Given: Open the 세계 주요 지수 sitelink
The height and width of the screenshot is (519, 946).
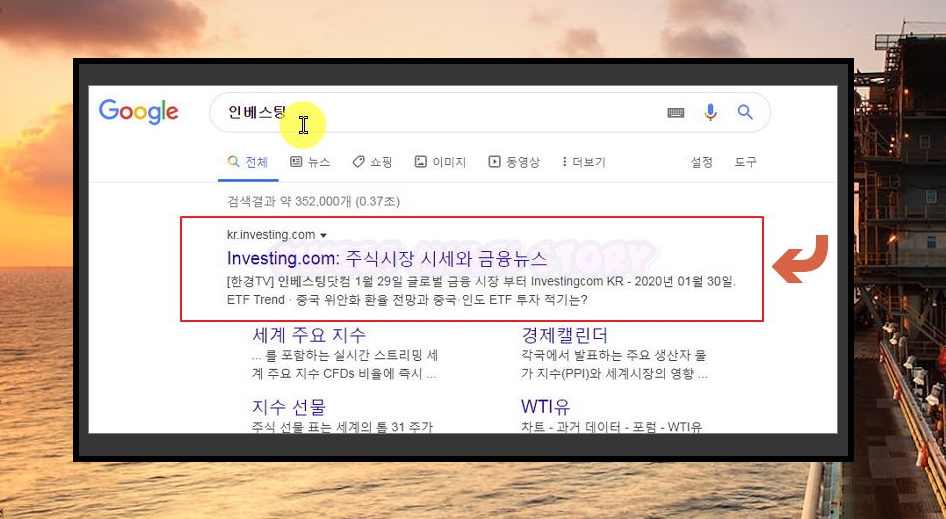Looking at the screenshot, I should (308, 335).
